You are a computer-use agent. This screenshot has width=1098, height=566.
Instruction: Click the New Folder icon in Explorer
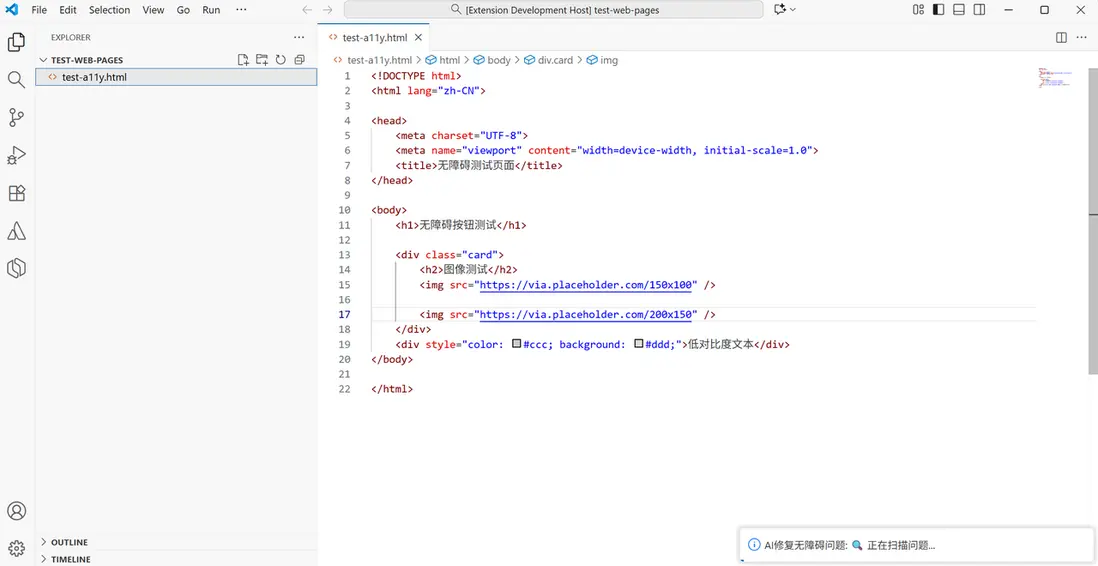pos(262,60)
